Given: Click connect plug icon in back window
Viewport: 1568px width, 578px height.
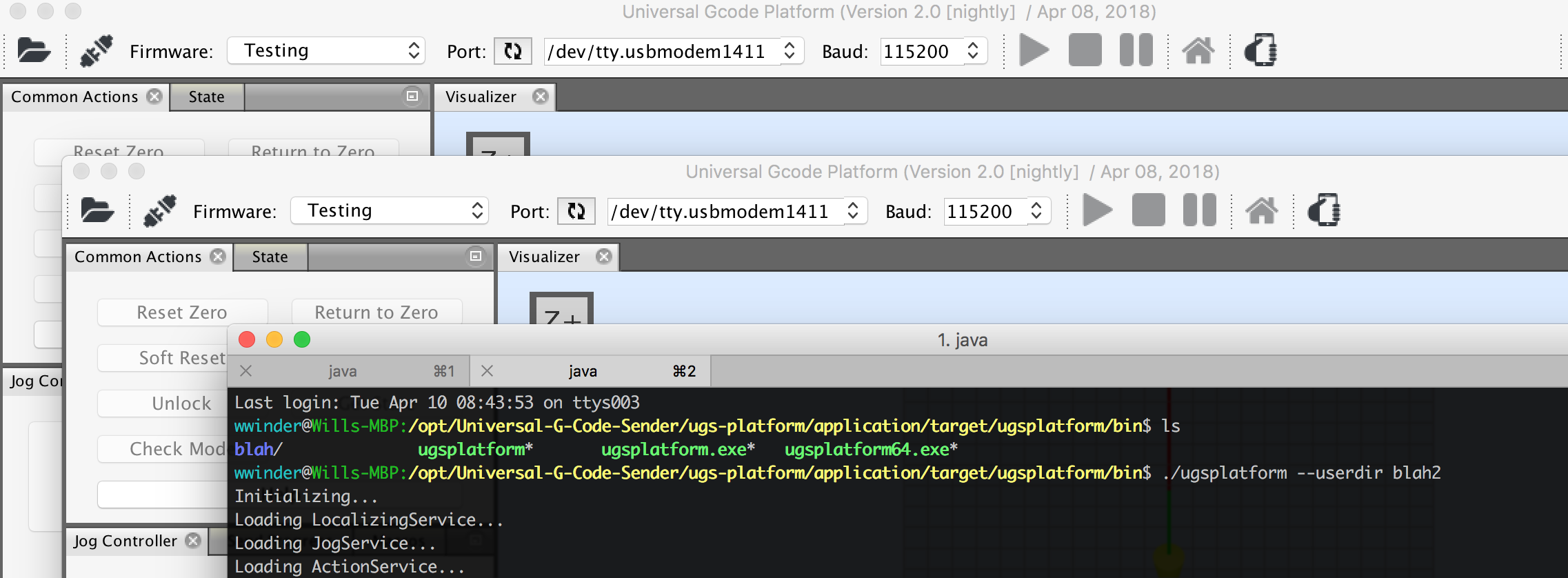Looking at the screenshot, I should [x=96, y=50].
